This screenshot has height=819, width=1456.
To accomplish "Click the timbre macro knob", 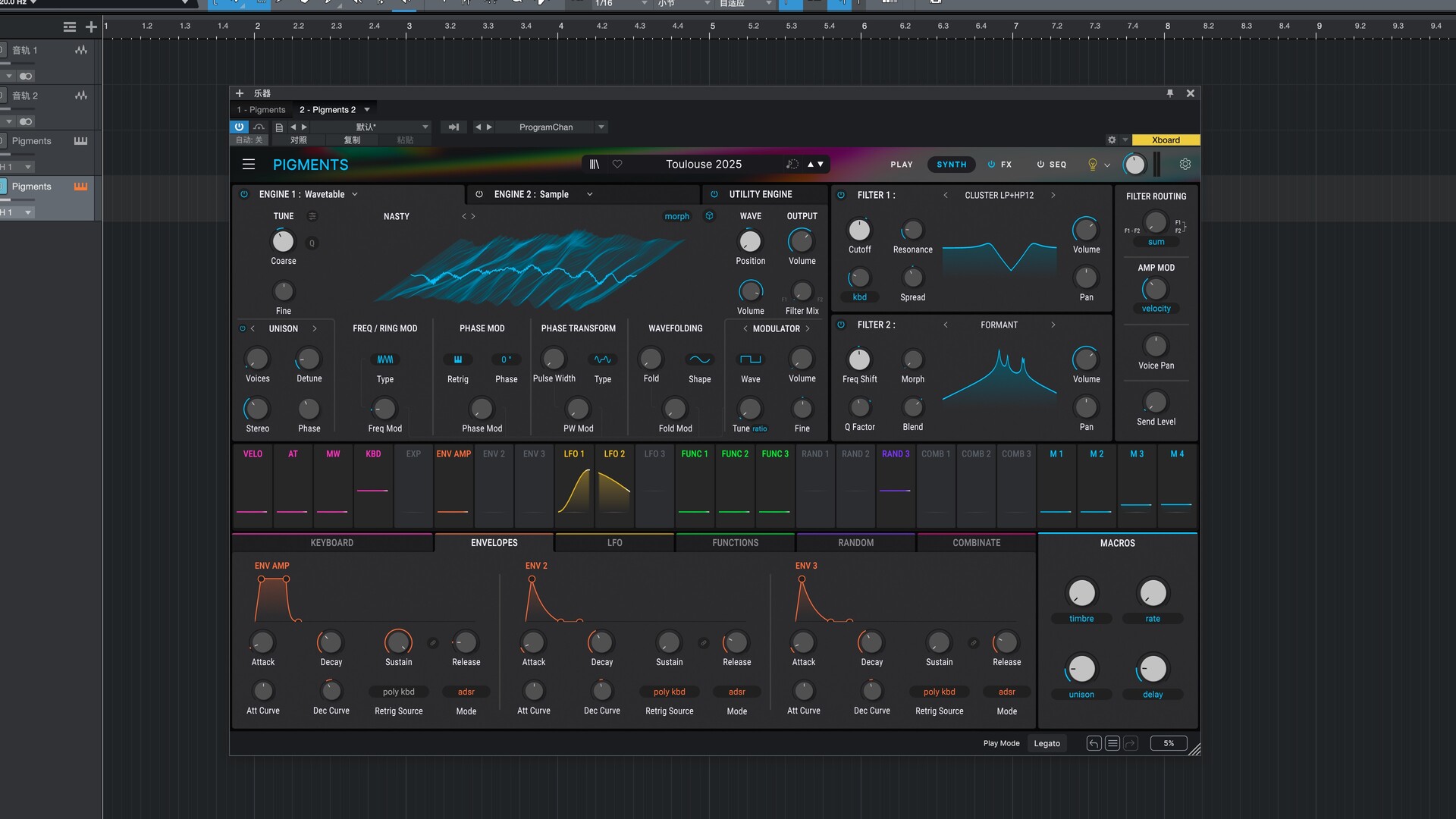I will click(x=1081, y=593).
